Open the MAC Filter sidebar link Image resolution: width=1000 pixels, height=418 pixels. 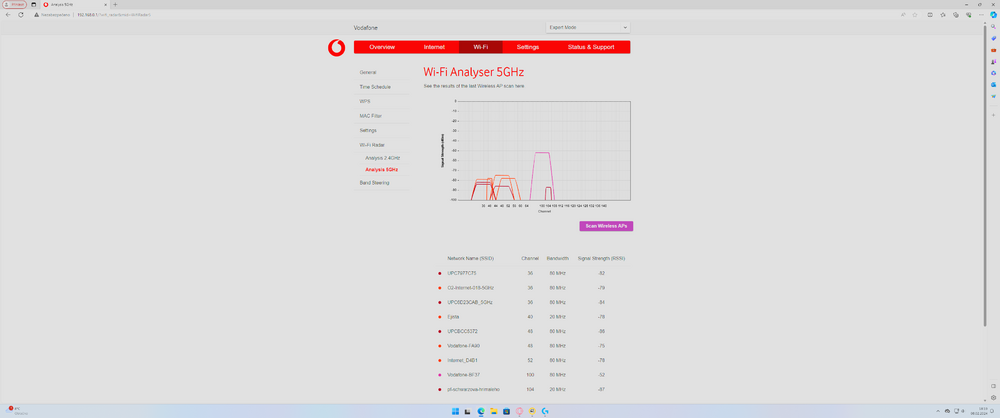tap(370, 116)
